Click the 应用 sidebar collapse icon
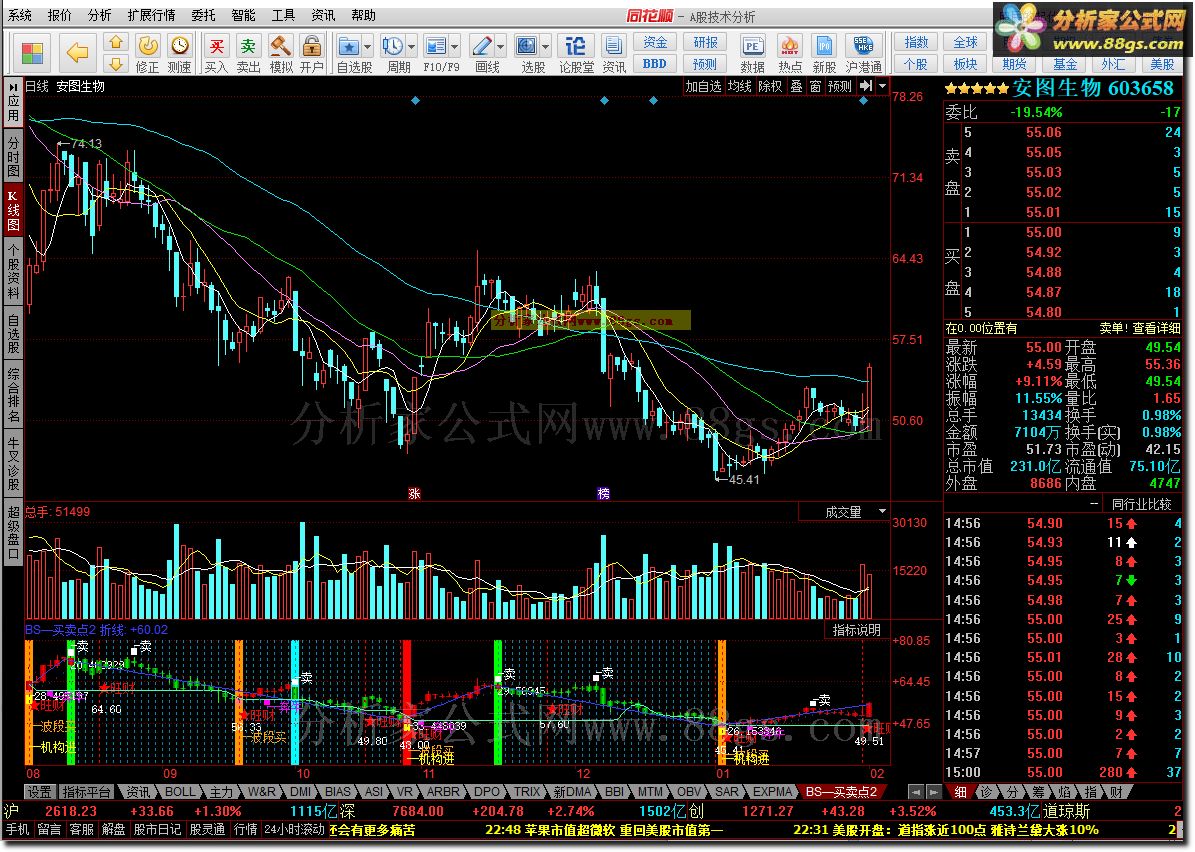Screen dimensions: 1195x852 14,102
